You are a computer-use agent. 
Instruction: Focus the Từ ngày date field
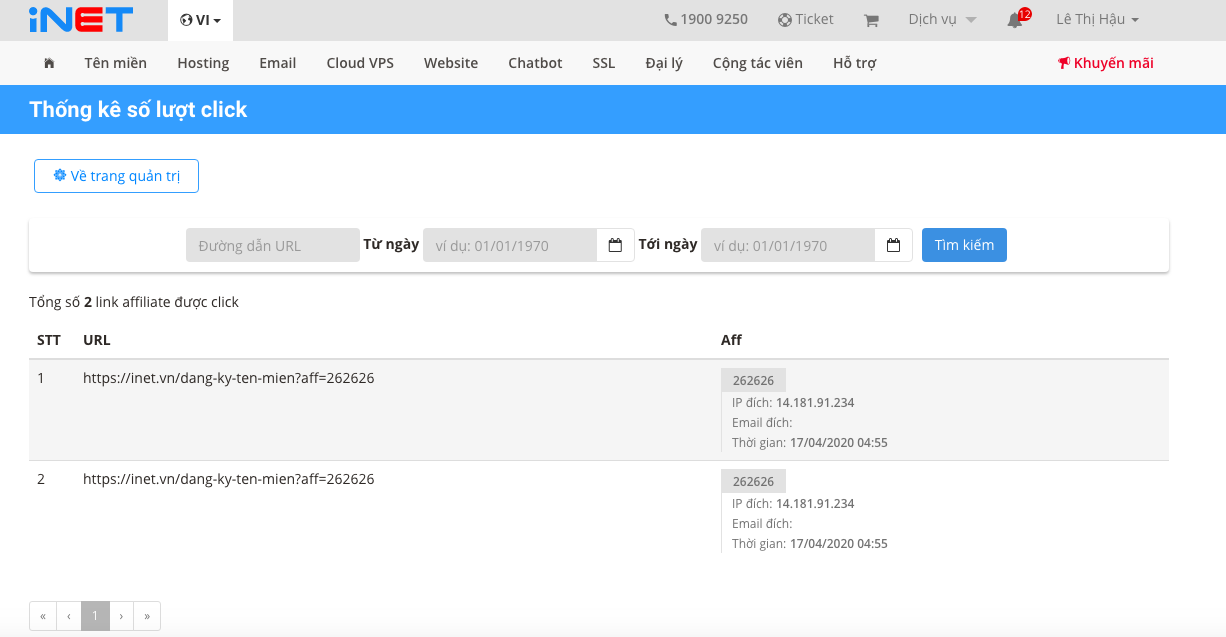510,245
